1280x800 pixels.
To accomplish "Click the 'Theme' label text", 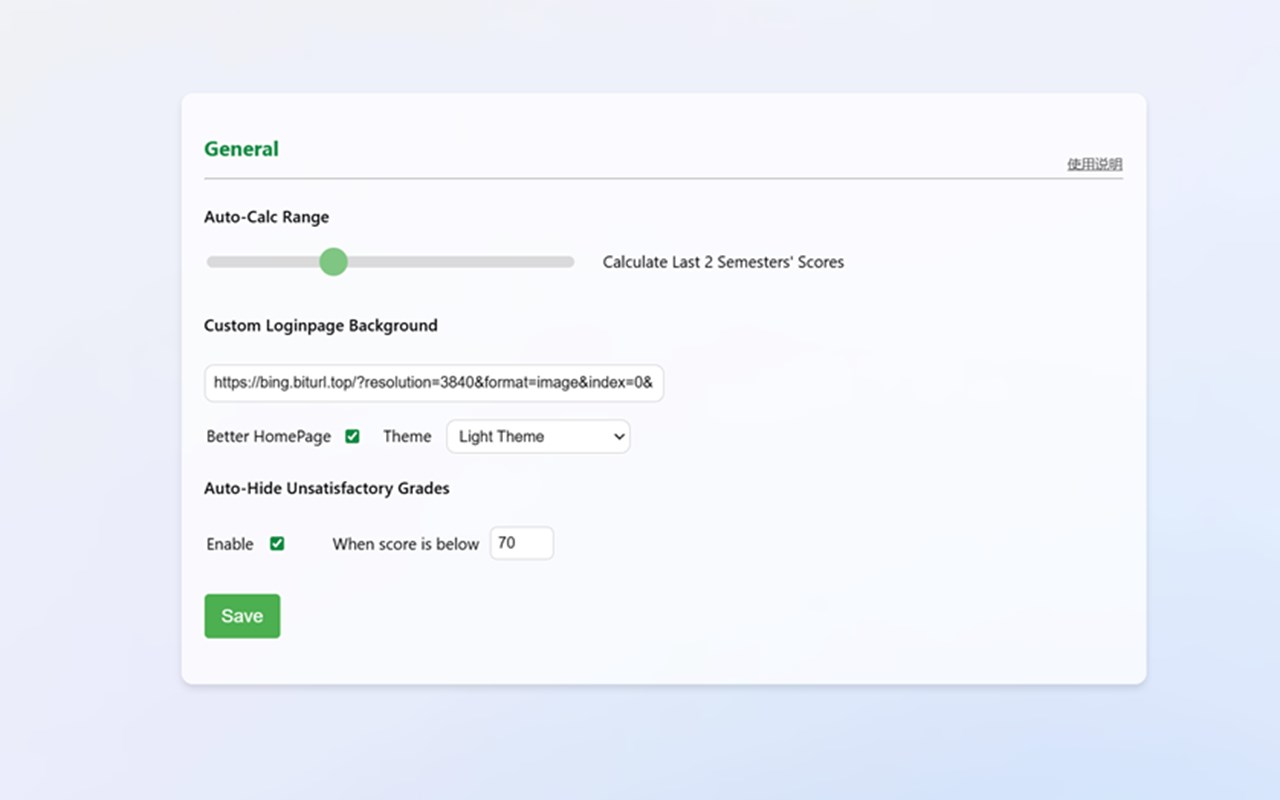I will (x=407, y=436).
